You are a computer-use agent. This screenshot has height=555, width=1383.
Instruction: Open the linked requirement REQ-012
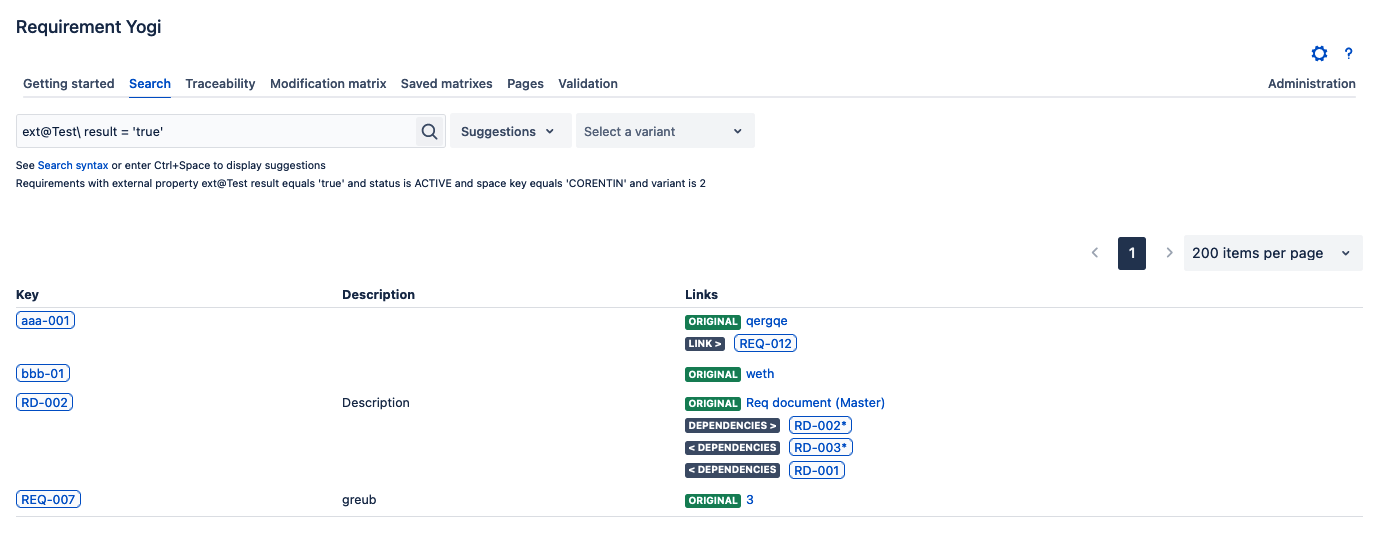pos(765,344)
